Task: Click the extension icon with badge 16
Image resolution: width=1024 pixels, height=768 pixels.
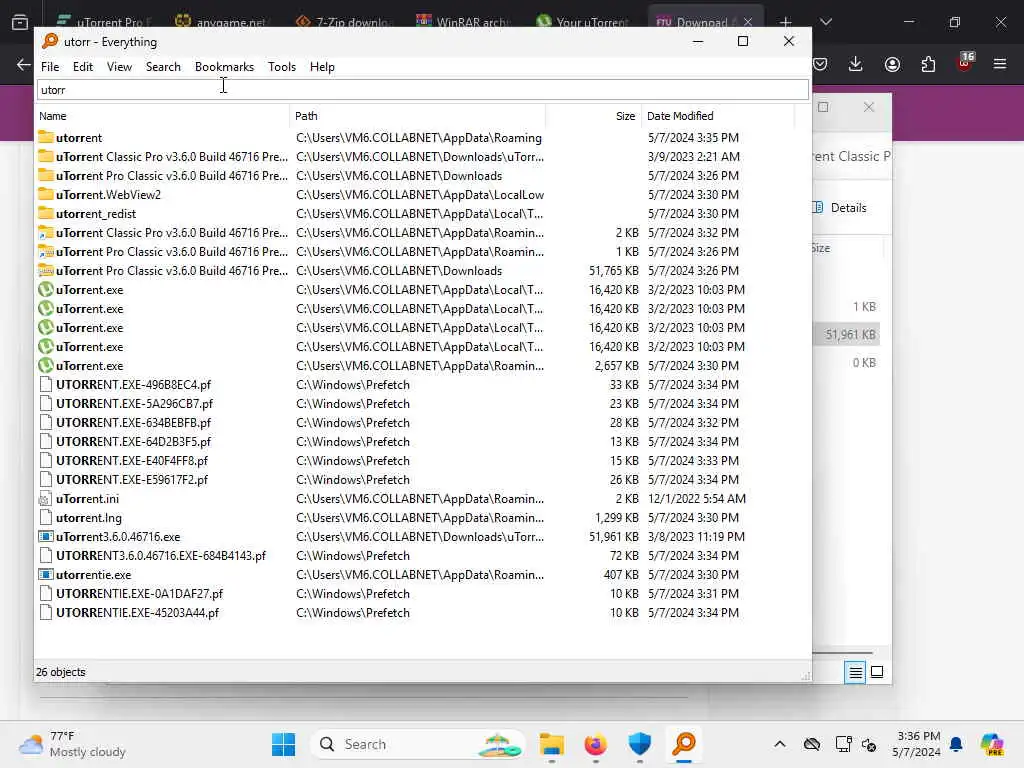Action: tap(965, 63)
